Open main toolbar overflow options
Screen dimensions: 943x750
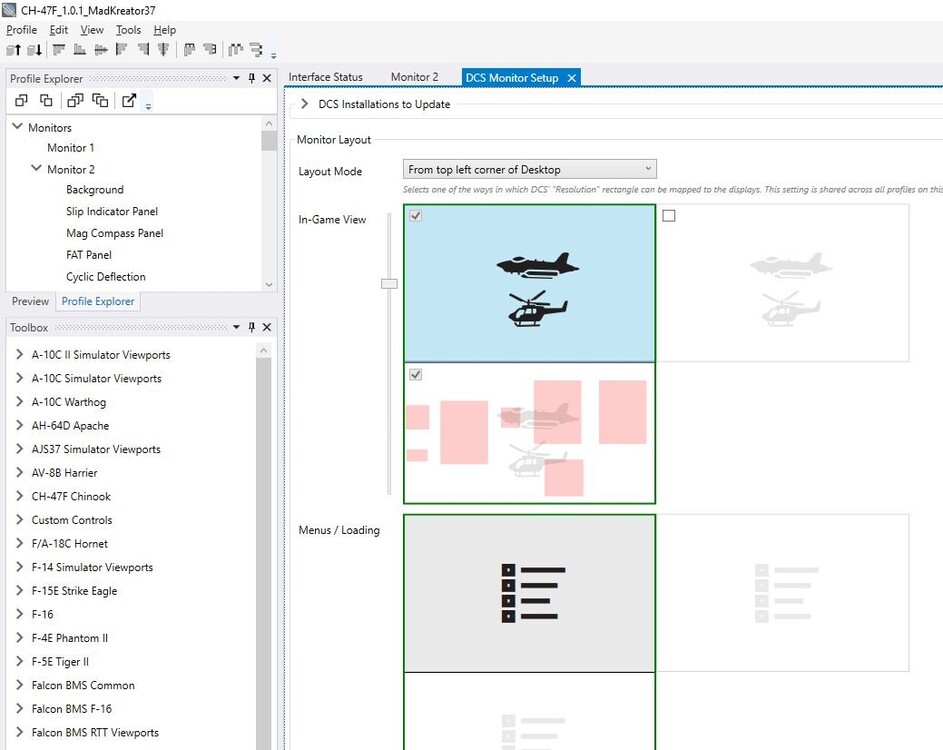click(274, 55)
